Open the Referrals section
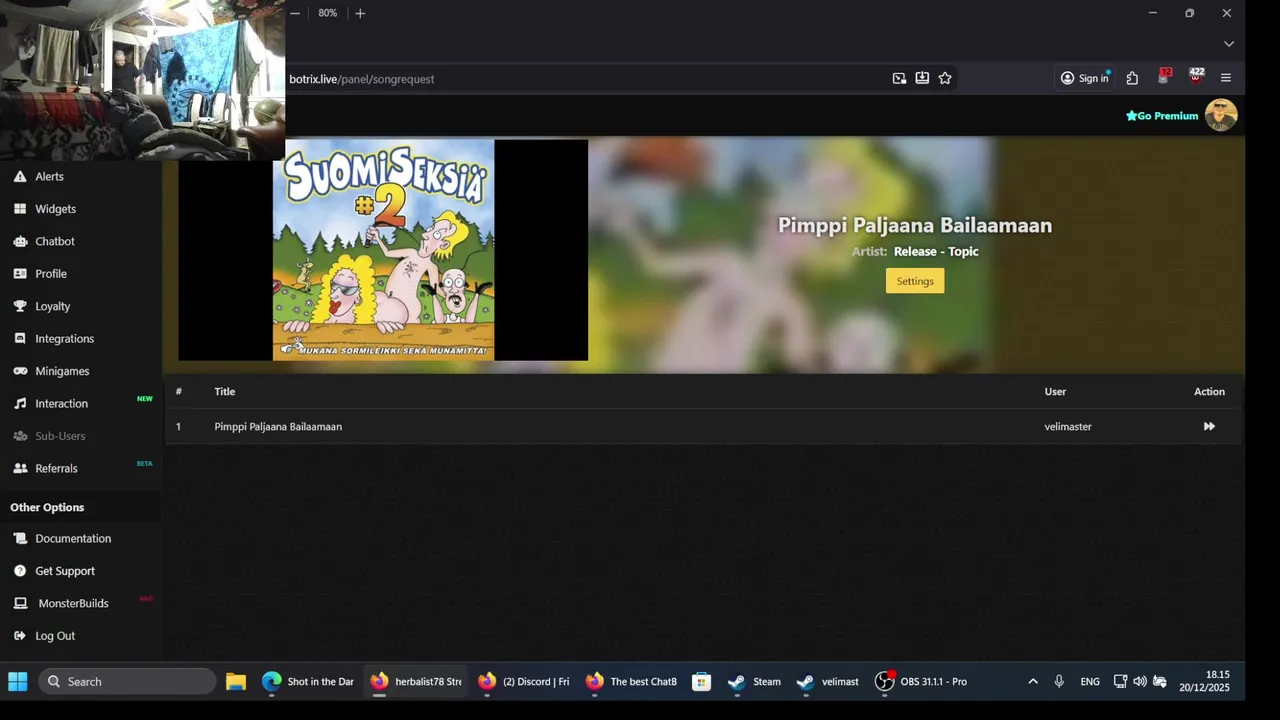 (x=56, y=468)
